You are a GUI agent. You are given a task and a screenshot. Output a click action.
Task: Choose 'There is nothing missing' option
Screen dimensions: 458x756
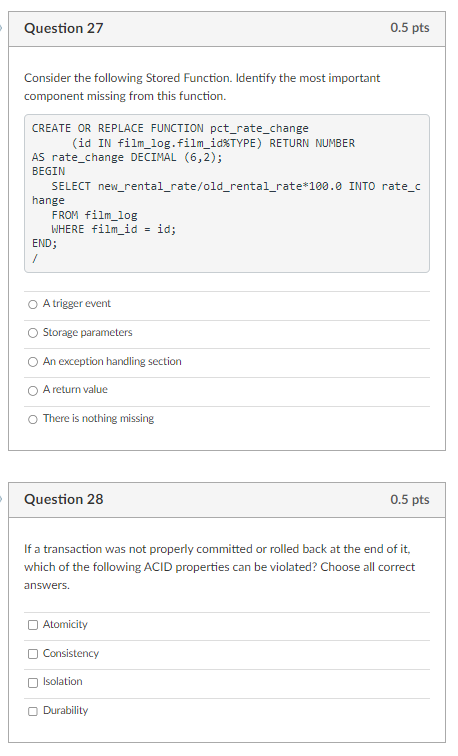33,419
